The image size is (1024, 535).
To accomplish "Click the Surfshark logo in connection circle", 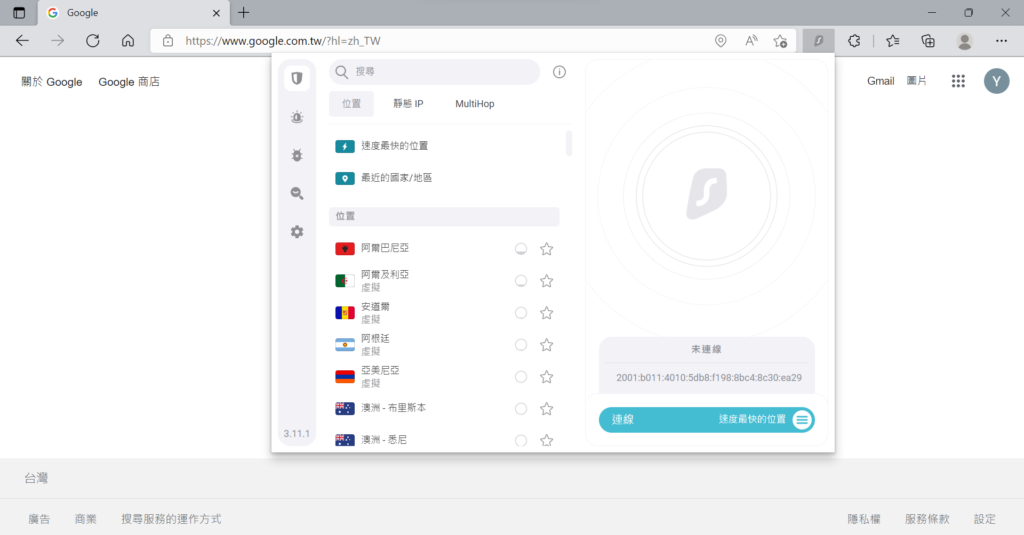I will [x=707, y=194].
